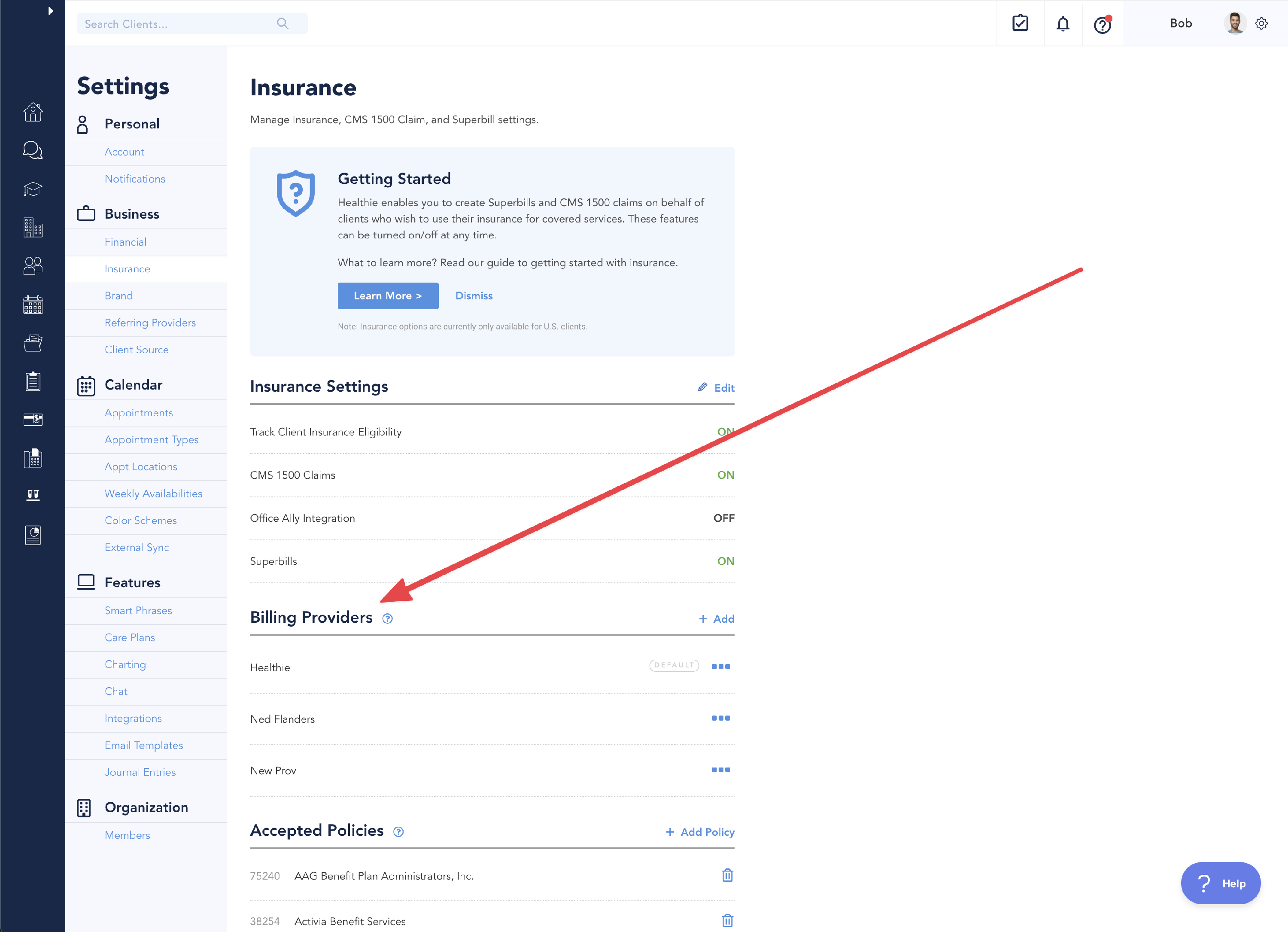The image size is (1288, 932).
Task: Click the Superbills ON status
Action: point(725,561)
